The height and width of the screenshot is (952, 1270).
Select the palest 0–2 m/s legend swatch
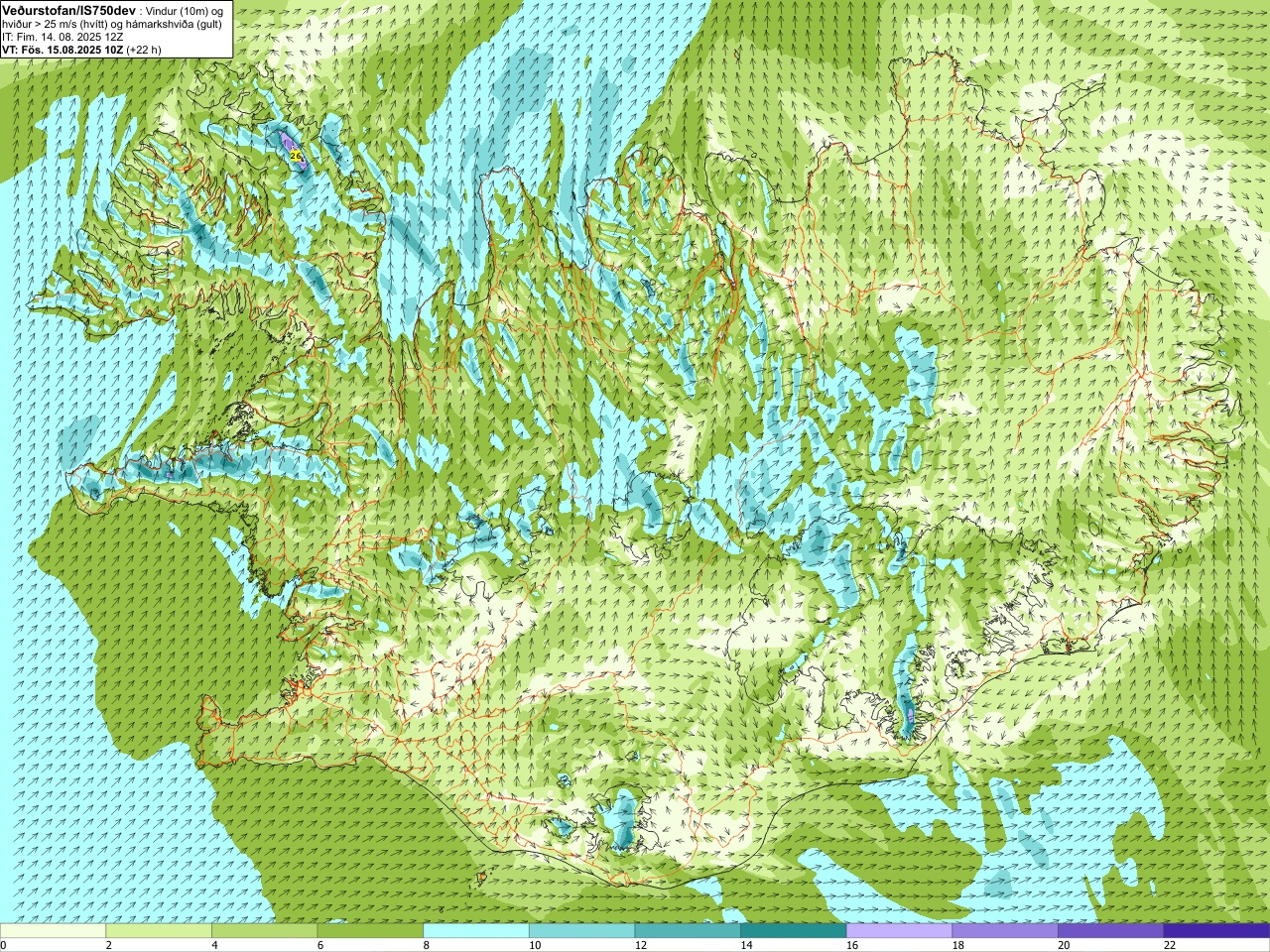53,931
